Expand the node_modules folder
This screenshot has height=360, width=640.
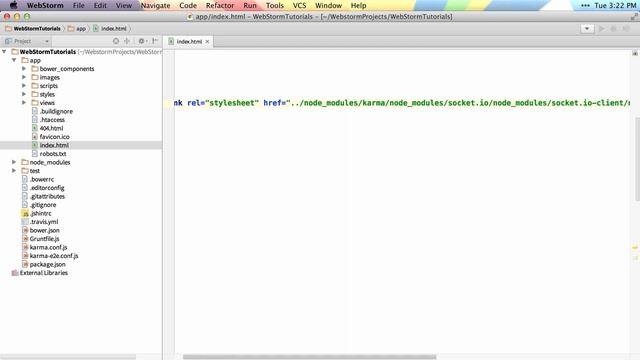coord(14,162)
